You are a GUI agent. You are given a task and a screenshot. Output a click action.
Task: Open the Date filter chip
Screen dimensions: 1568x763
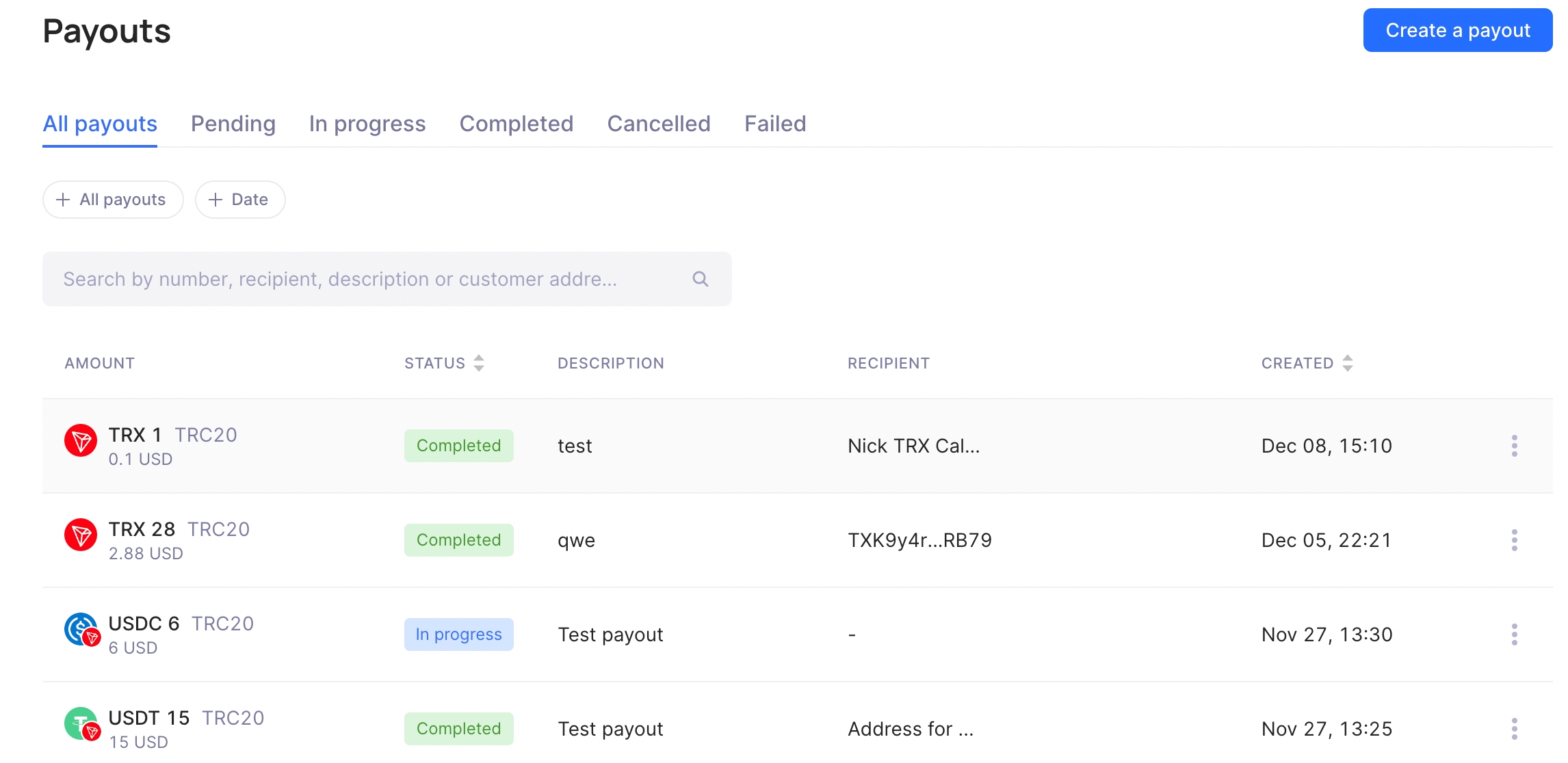pos(239,200)
